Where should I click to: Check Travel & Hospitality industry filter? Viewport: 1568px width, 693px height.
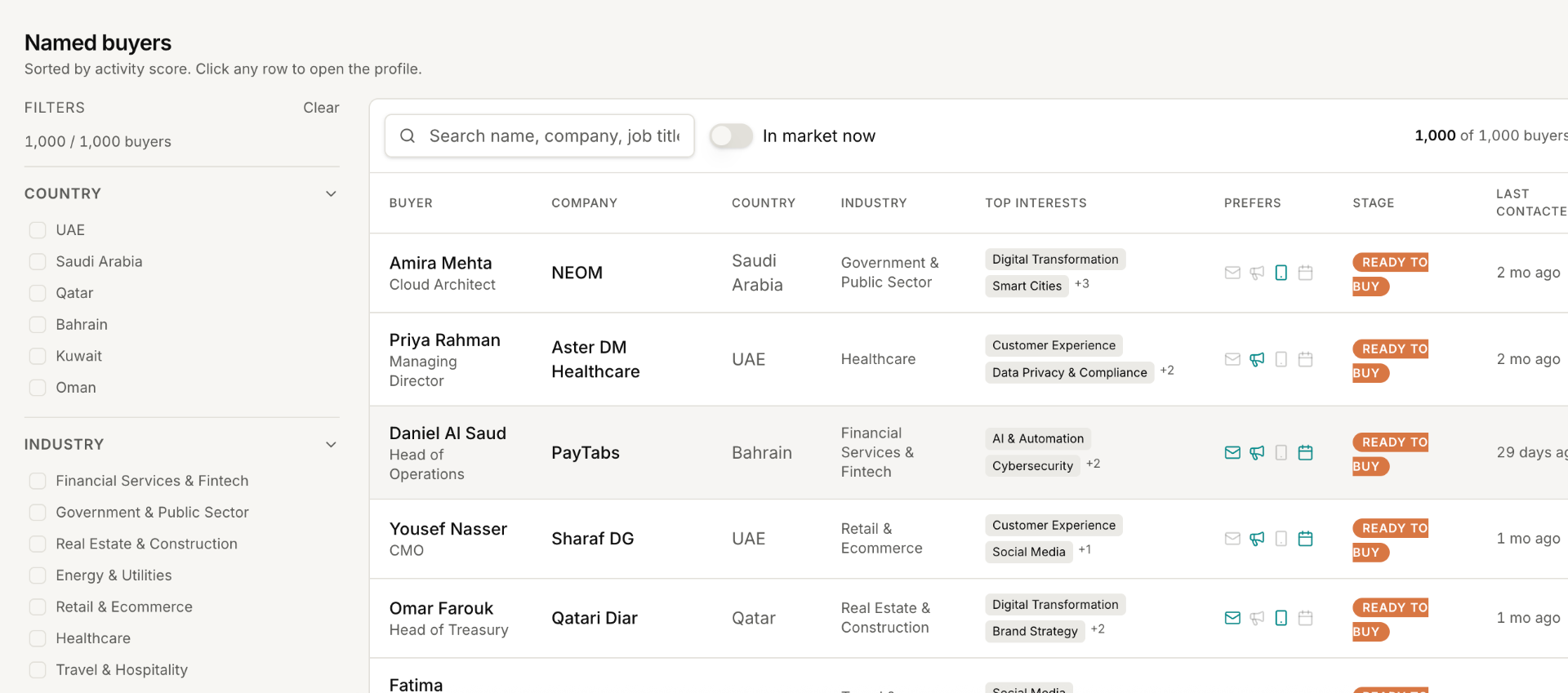tap(38, 670)
